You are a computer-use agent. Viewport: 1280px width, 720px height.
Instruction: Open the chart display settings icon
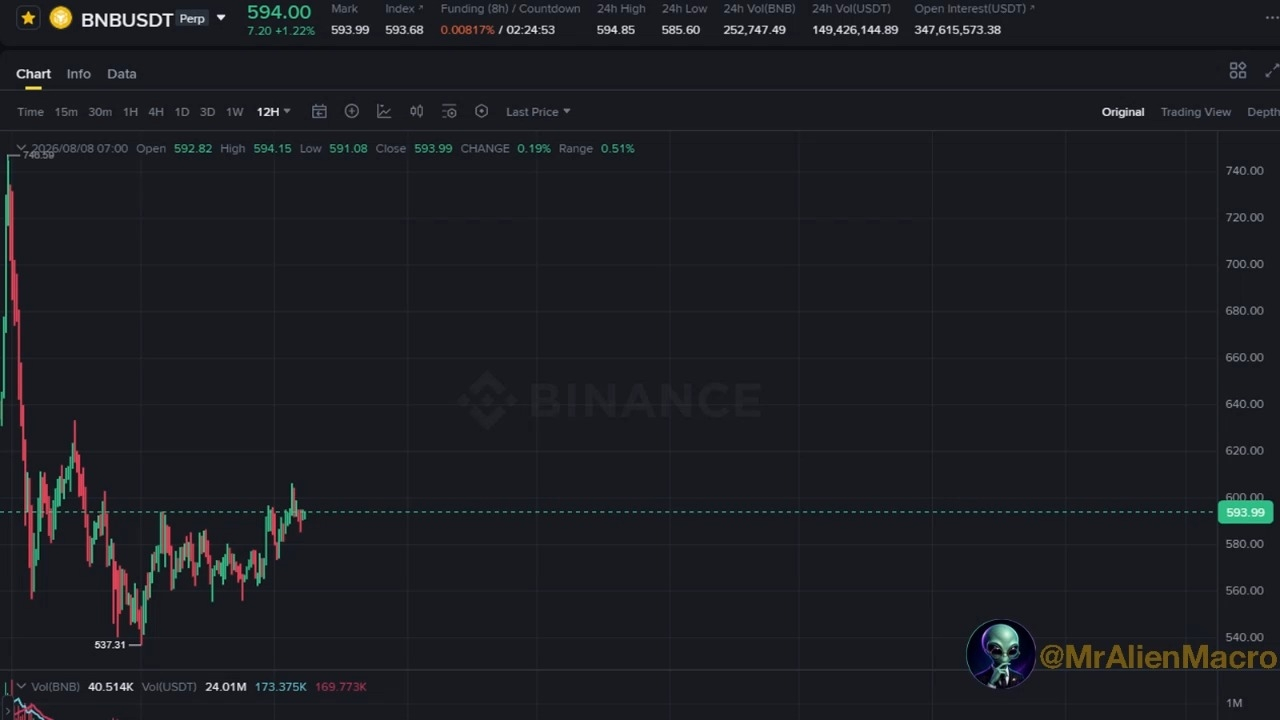click(449, 112)
